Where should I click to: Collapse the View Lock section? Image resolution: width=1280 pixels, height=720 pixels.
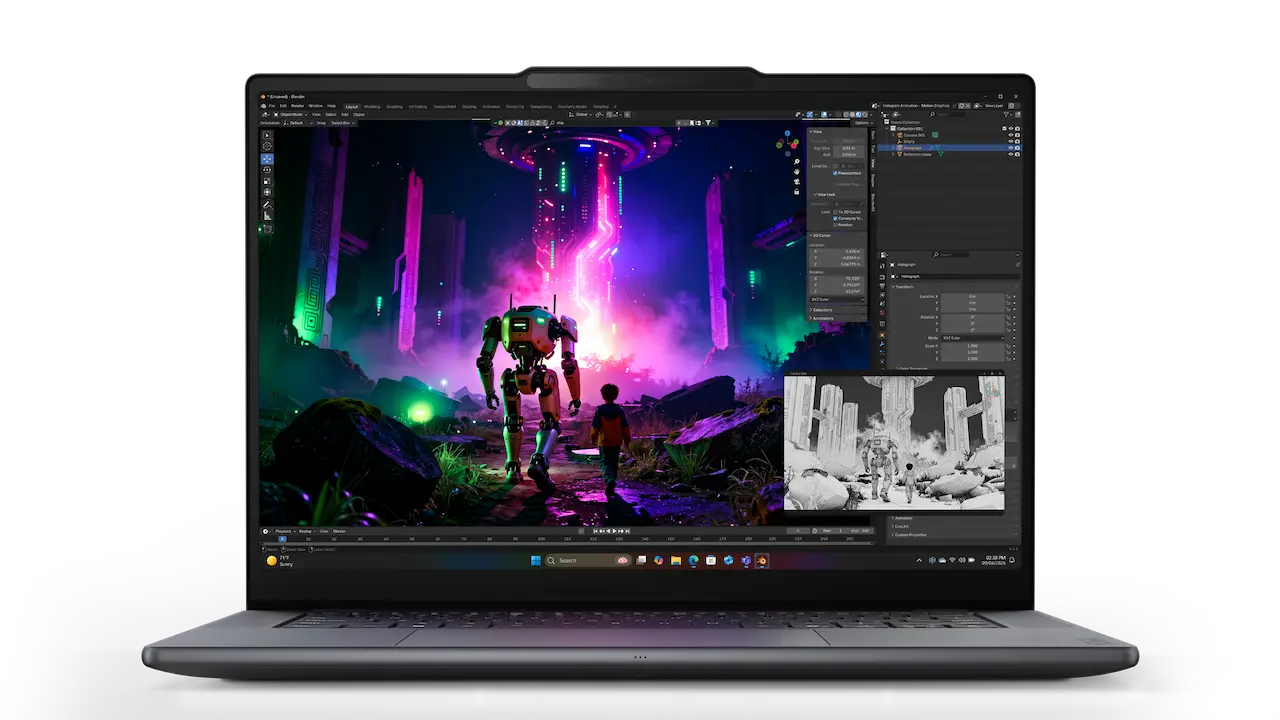(x=824, y=194)
